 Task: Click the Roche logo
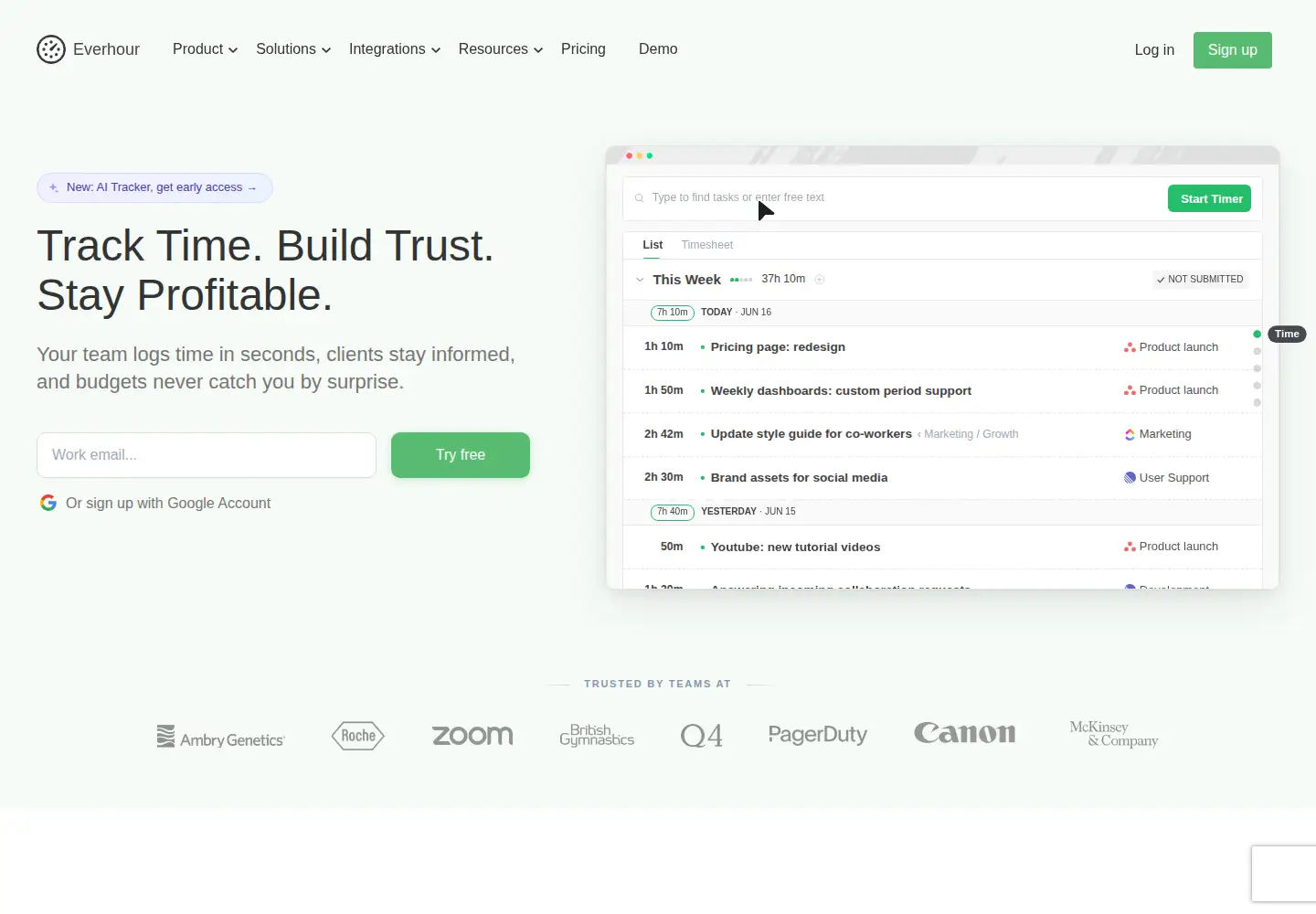tap(358, 736)
